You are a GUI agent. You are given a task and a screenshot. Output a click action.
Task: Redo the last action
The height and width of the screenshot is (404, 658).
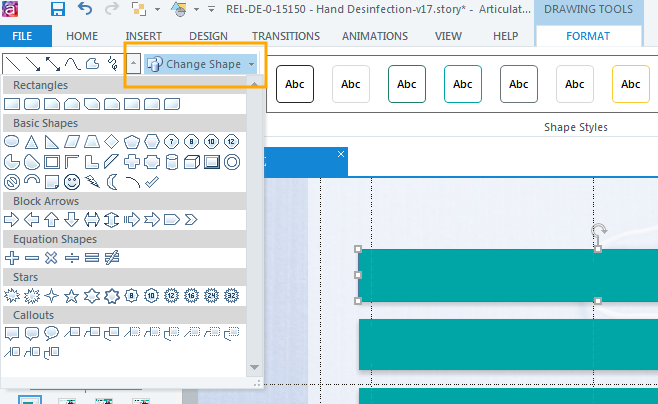tap(112, 9)
